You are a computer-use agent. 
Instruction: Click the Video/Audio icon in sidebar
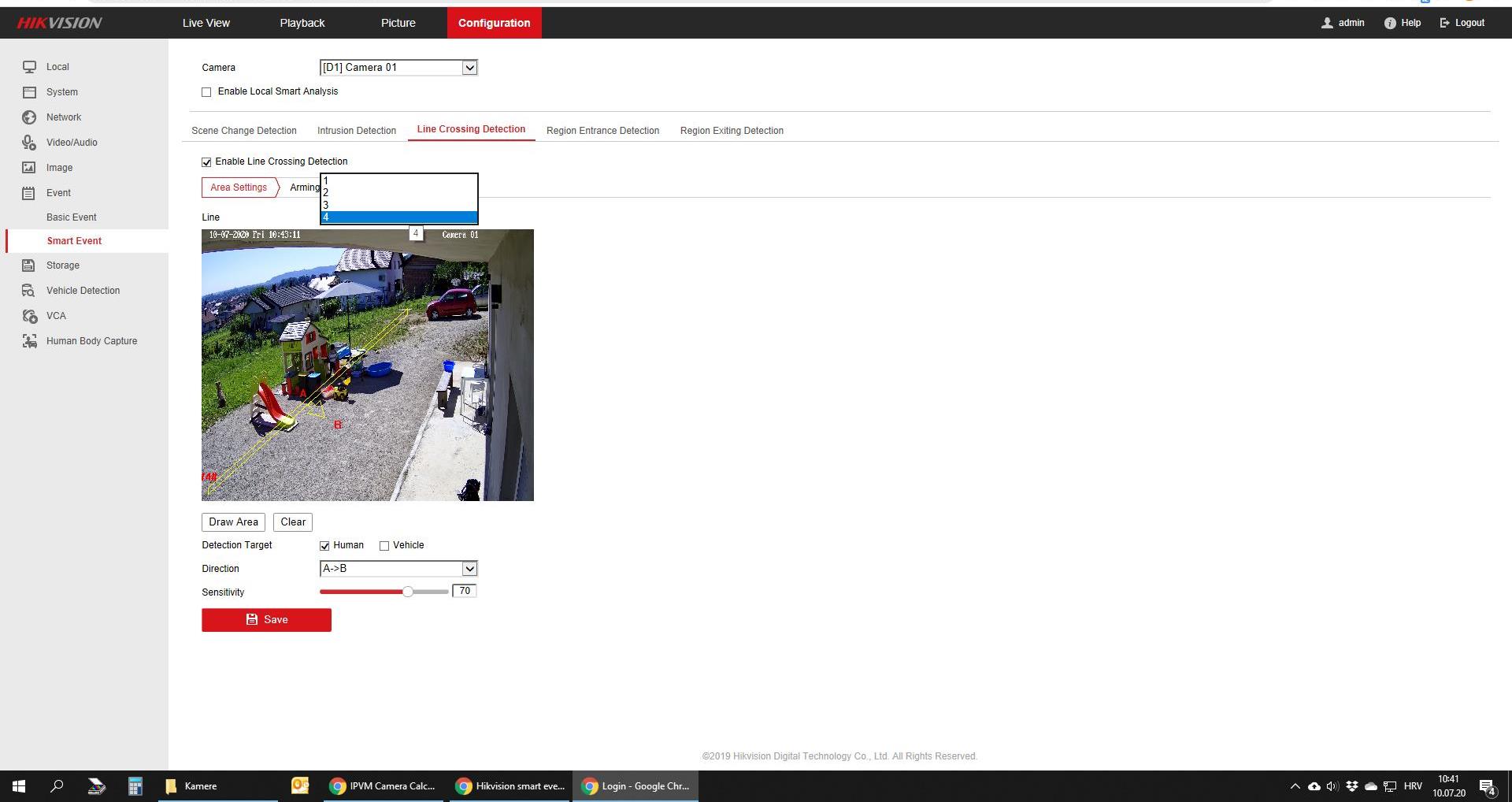[x=29, y=143]
